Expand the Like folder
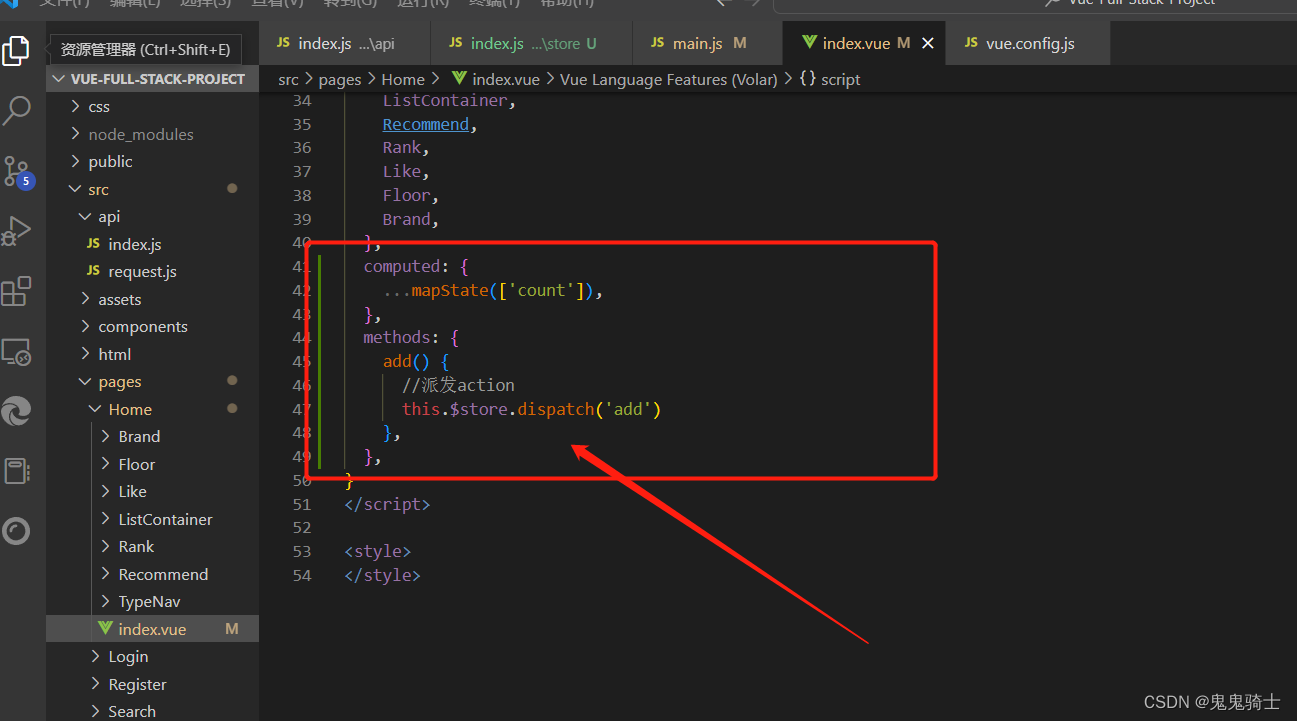The image size is (1297, 721). coord(152,491)
